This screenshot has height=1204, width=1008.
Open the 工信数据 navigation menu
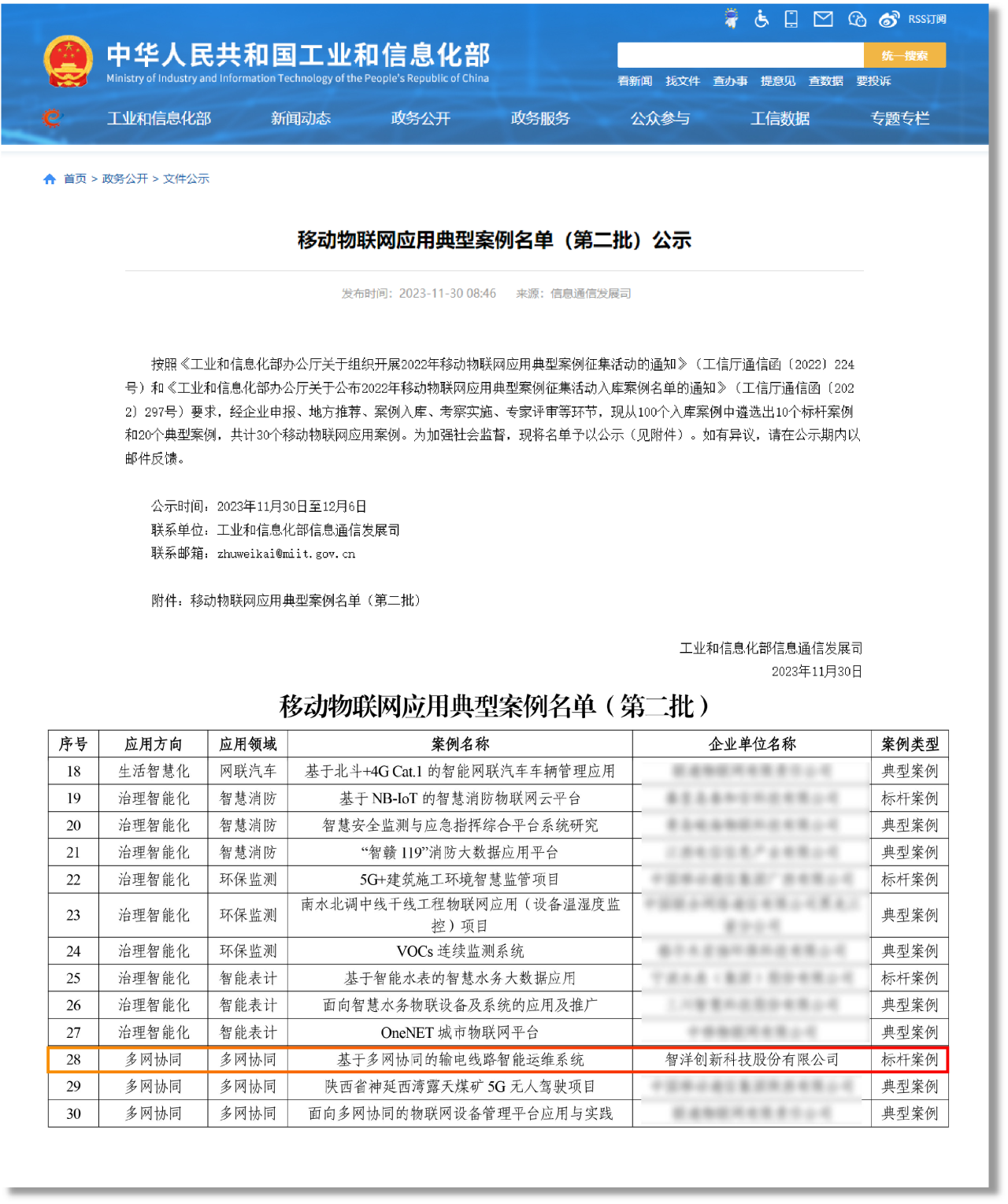pos(780,118)
